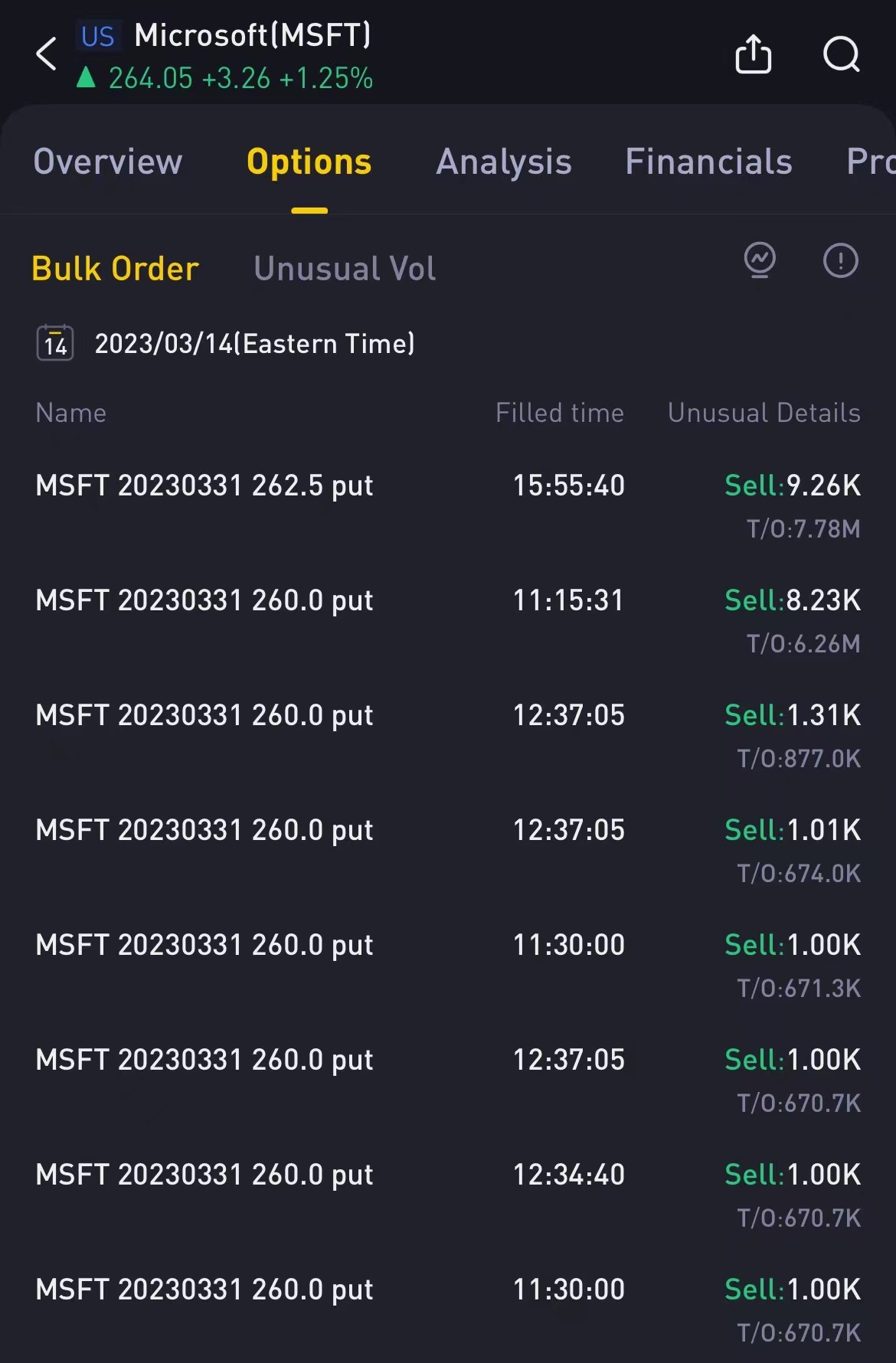Switch to the Overview tab
This screenshot has height=1363, width=896.
pos(108,162)
